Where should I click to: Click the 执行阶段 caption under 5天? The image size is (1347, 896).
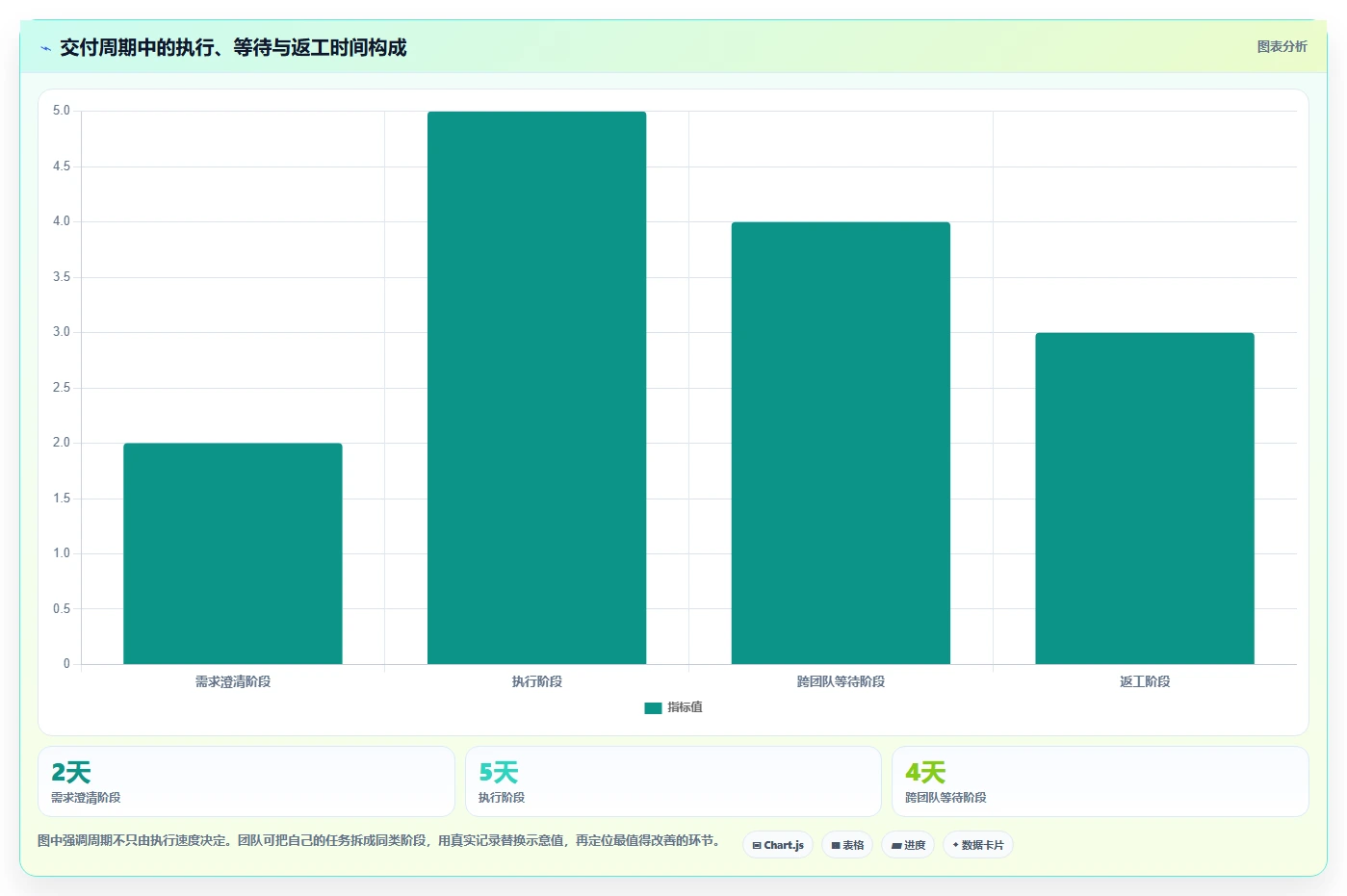click(502, 798)
